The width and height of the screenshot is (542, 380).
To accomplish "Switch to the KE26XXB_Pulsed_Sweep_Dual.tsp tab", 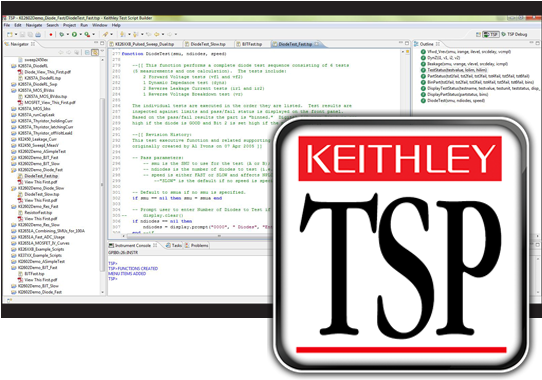I will click(141, 44).
